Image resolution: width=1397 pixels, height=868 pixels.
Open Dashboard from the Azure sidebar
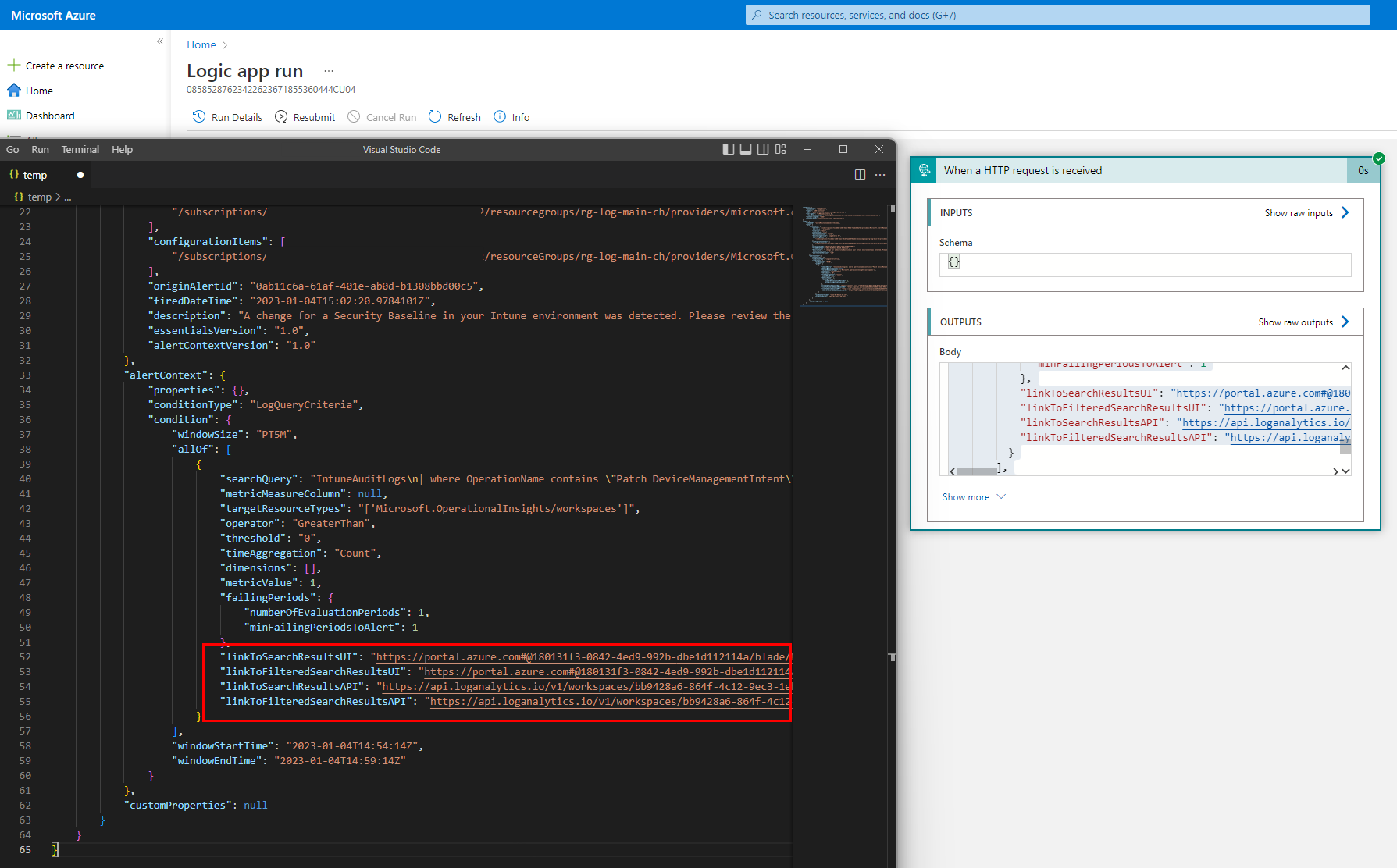tap(49, 115)
